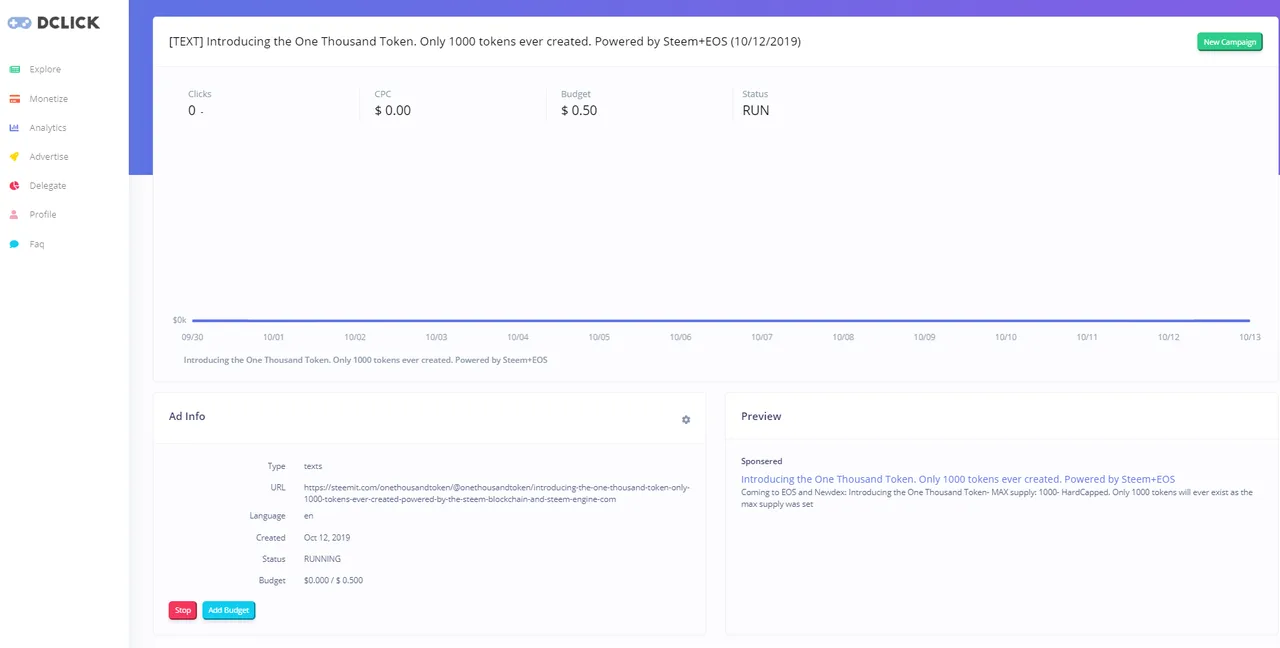1280x648 pixels.
Task: Click the chart legend campaign title
Action: (x=366, y=360)
